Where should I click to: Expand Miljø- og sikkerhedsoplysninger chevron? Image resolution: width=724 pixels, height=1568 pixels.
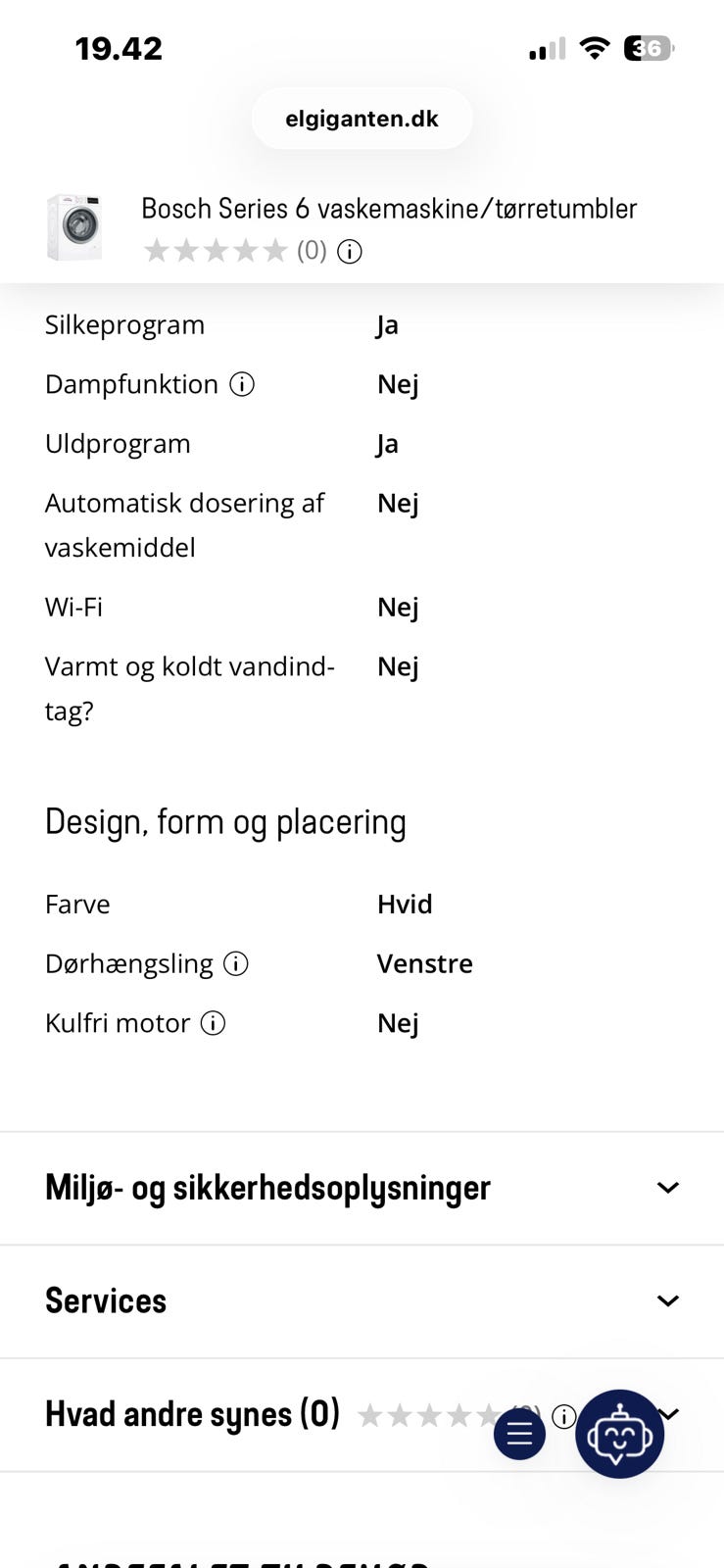coord(668,1188)
